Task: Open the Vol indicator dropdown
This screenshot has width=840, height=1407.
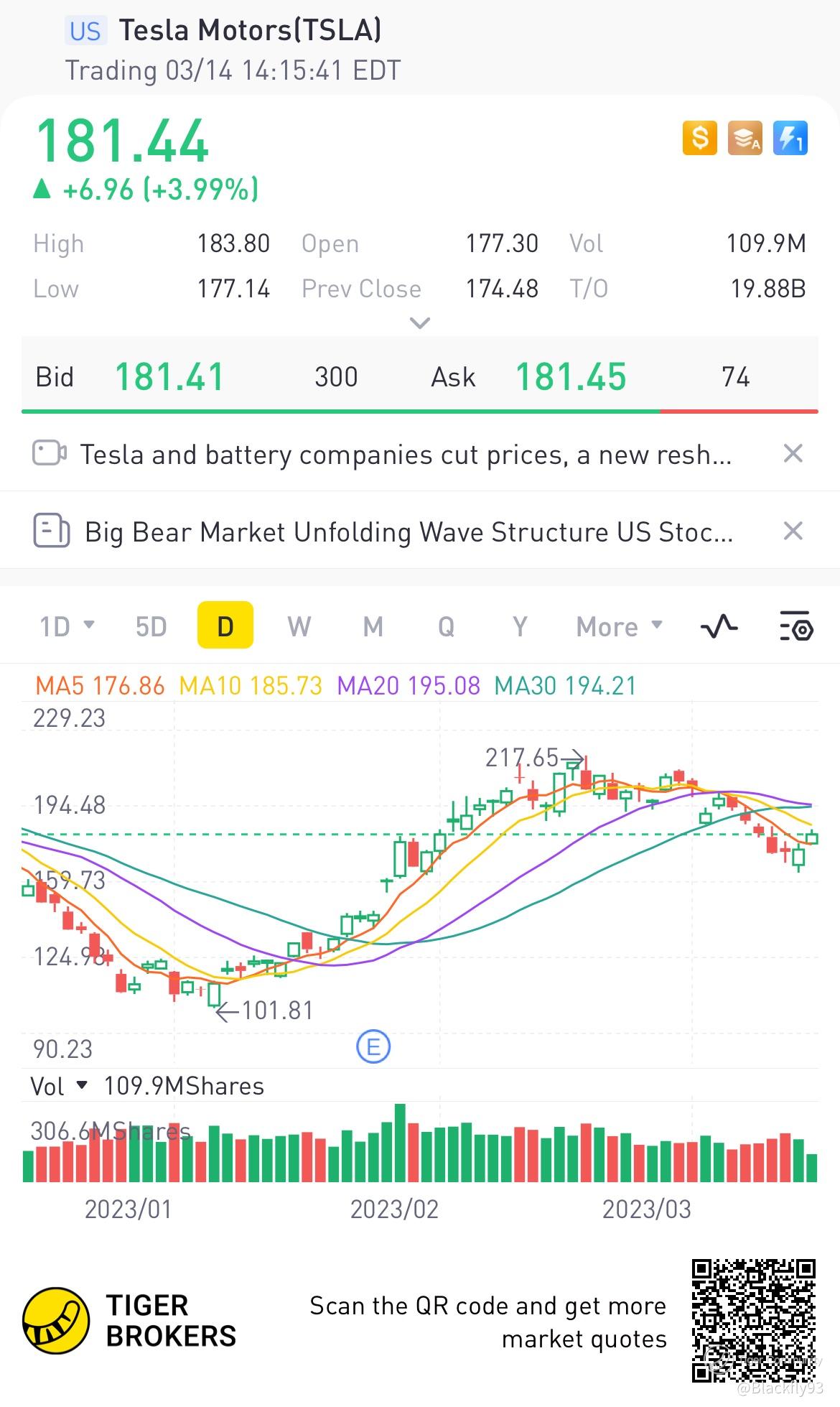Action: tap(58, 1086)
